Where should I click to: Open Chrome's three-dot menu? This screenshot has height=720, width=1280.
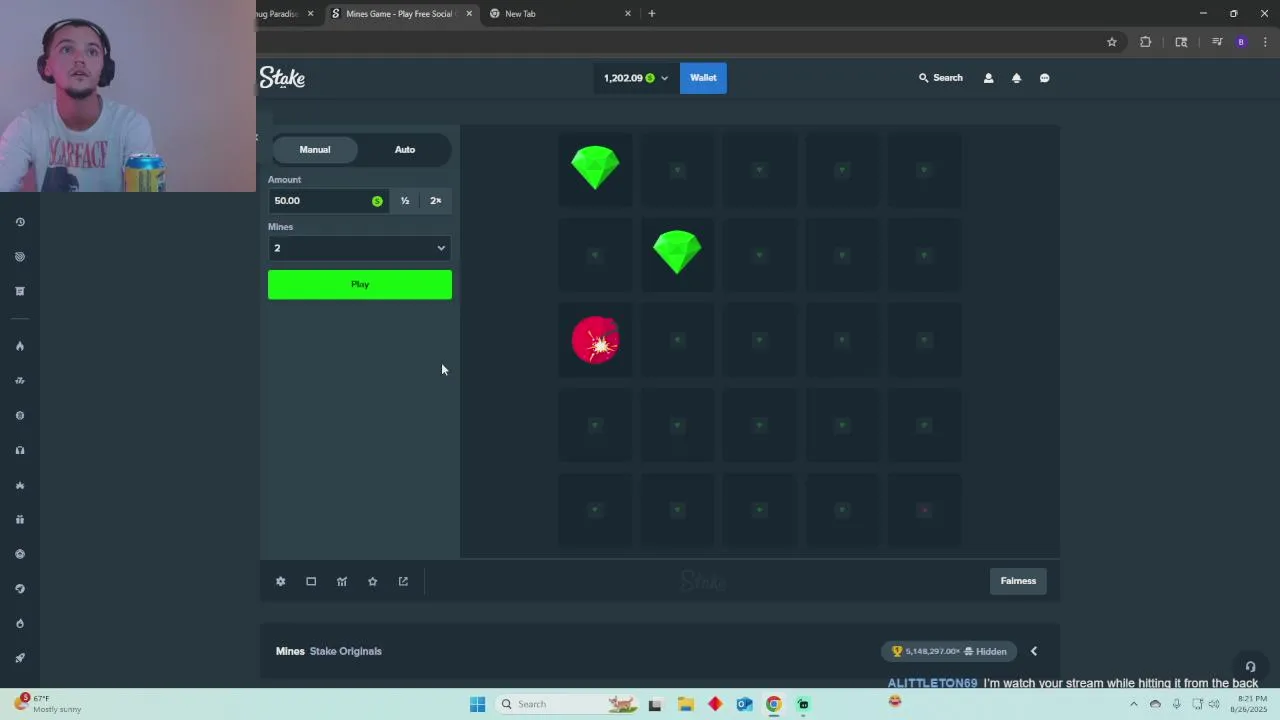coord(1266,42)
